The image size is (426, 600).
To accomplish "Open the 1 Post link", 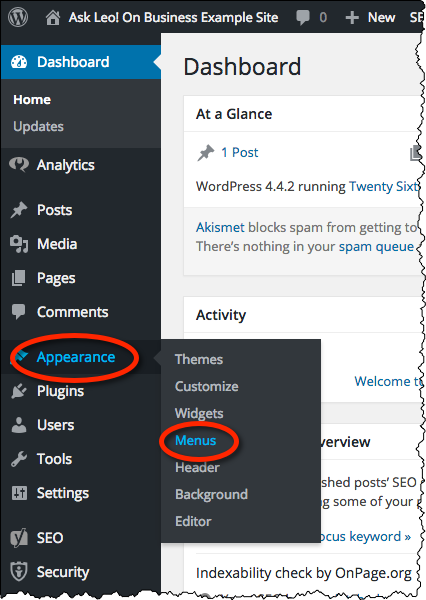I will 240,152.
